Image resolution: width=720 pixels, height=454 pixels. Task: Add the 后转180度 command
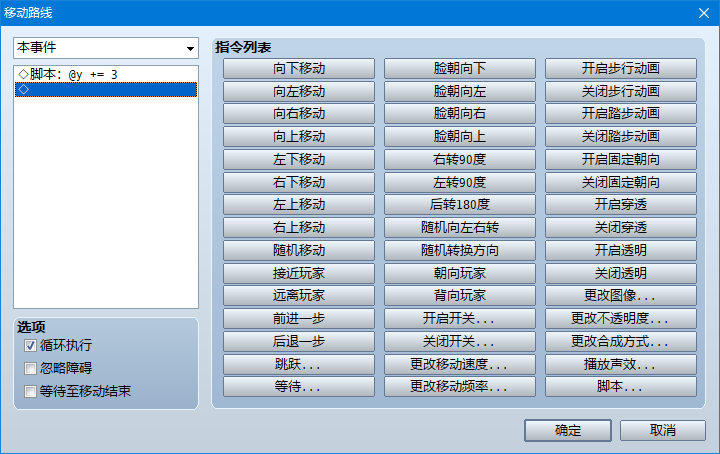(460, 205)
